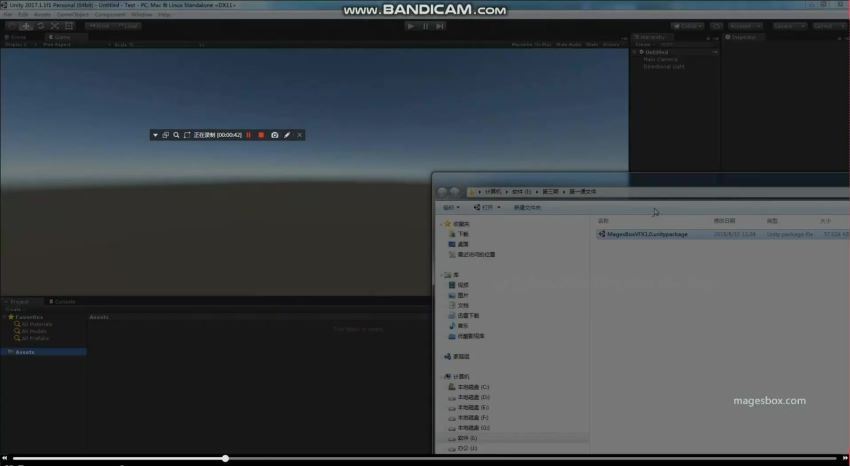Image resolution: width=850 pixels, height=466 pixels.
Task: Select the Scale tool in Unity toolbar
Action: [55, 26]
